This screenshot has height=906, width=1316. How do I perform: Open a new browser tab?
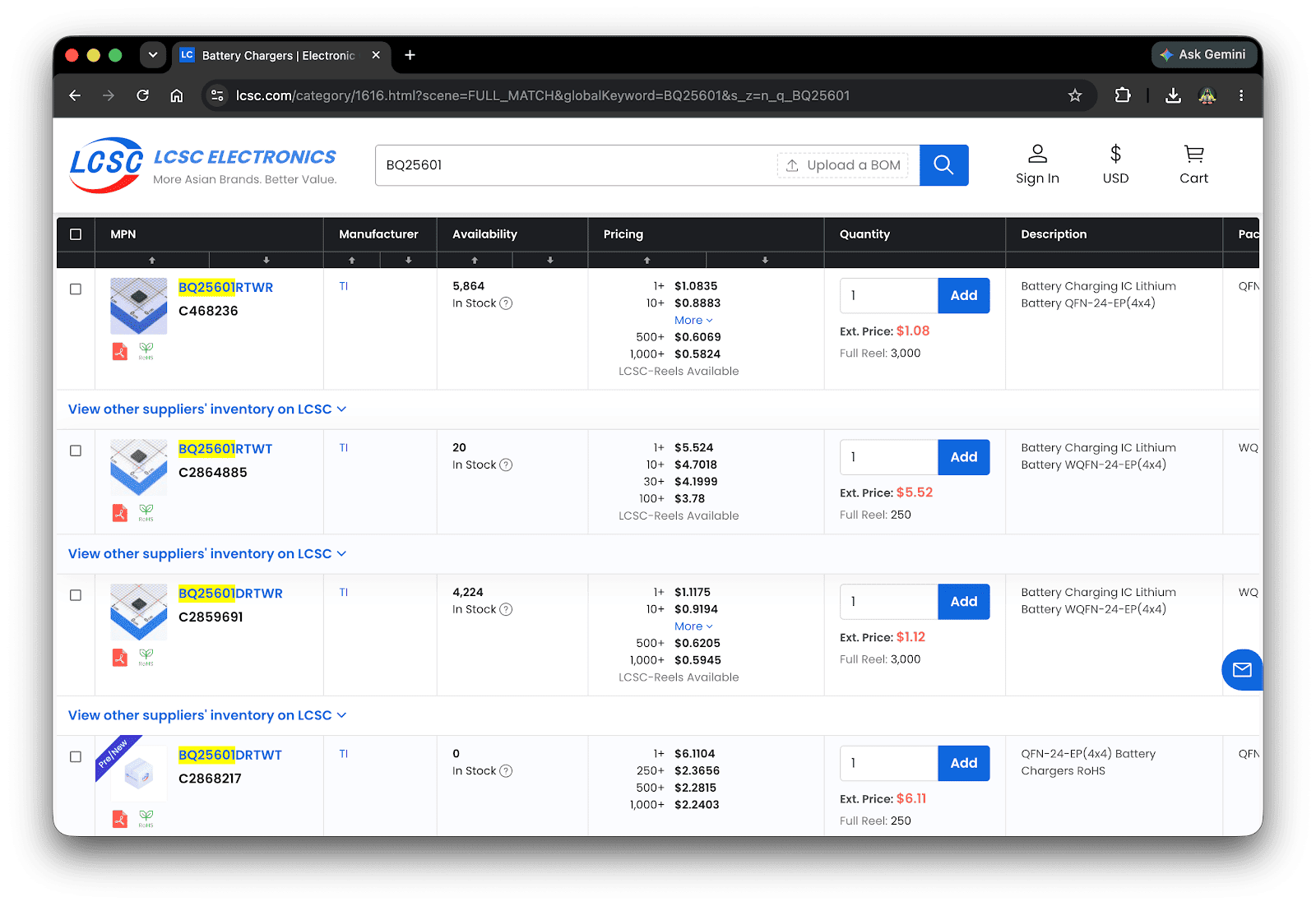pyautogui.click(x=410, y=55)
